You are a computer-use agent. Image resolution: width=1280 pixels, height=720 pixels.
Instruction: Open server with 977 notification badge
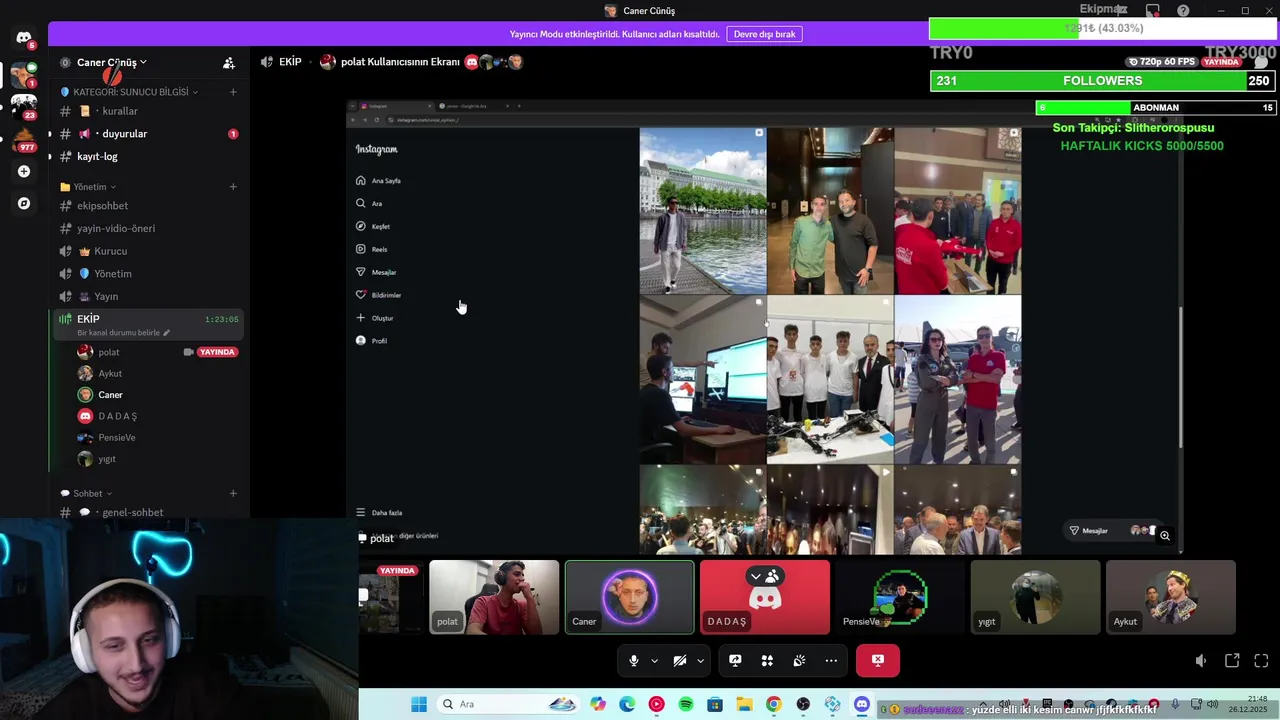point(24,139)
